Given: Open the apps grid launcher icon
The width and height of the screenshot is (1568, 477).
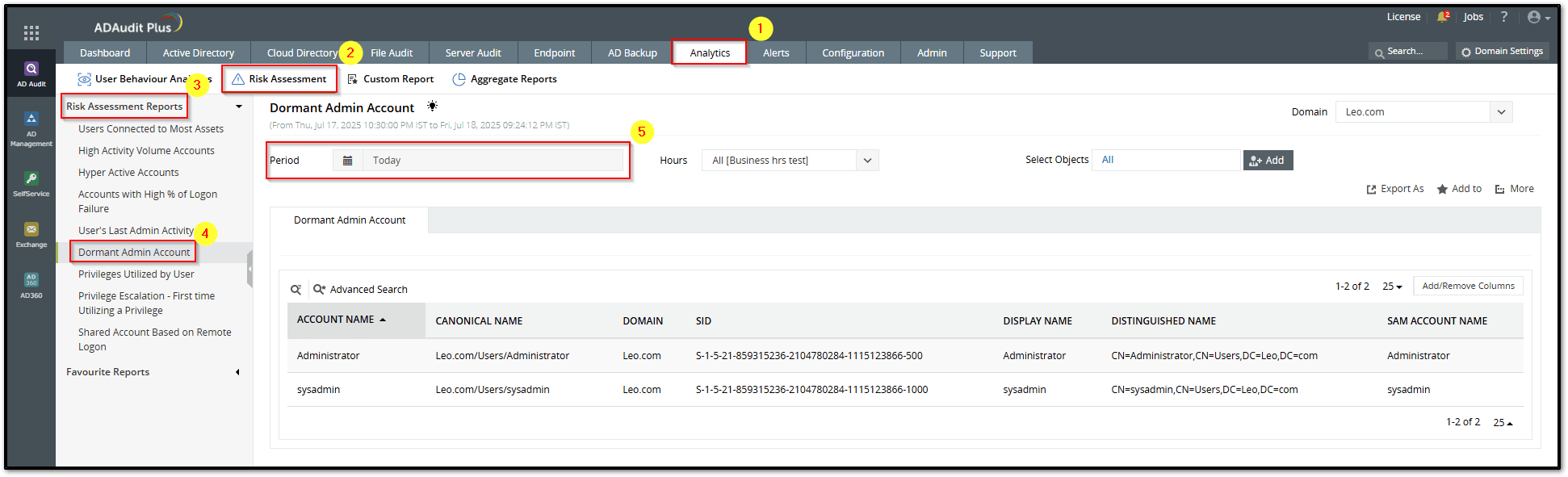Looking at the screenshot, I should (31, 33).
